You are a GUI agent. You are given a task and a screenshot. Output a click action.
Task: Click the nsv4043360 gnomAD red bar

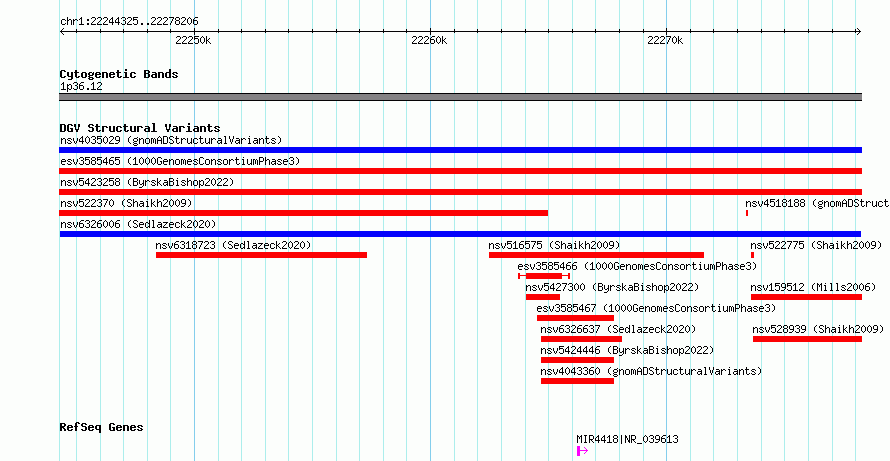pos(577,381)
